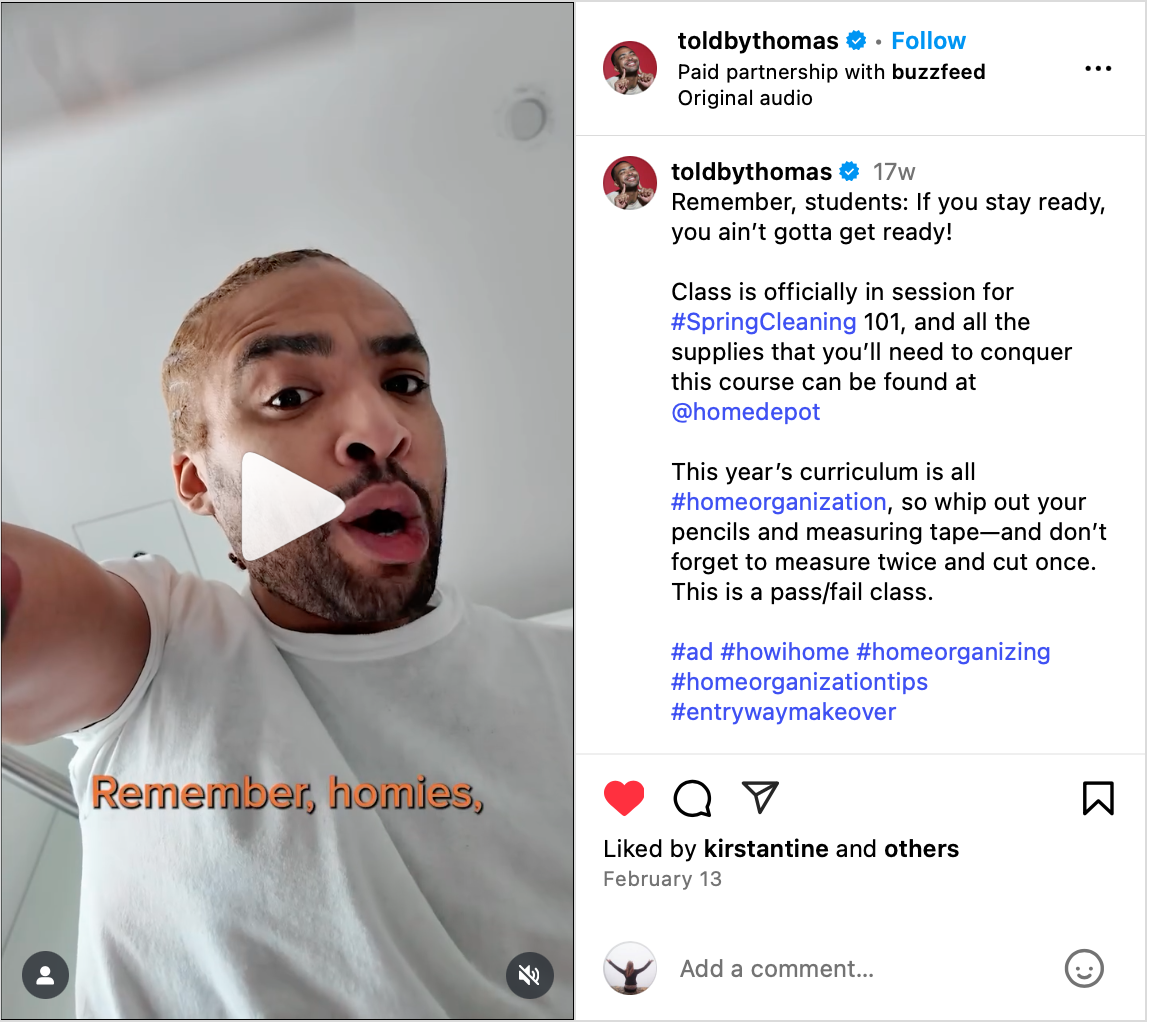Show others who liked the post
The height and width of the screenshot is (1022, 1152).
[x=921, y=849]
